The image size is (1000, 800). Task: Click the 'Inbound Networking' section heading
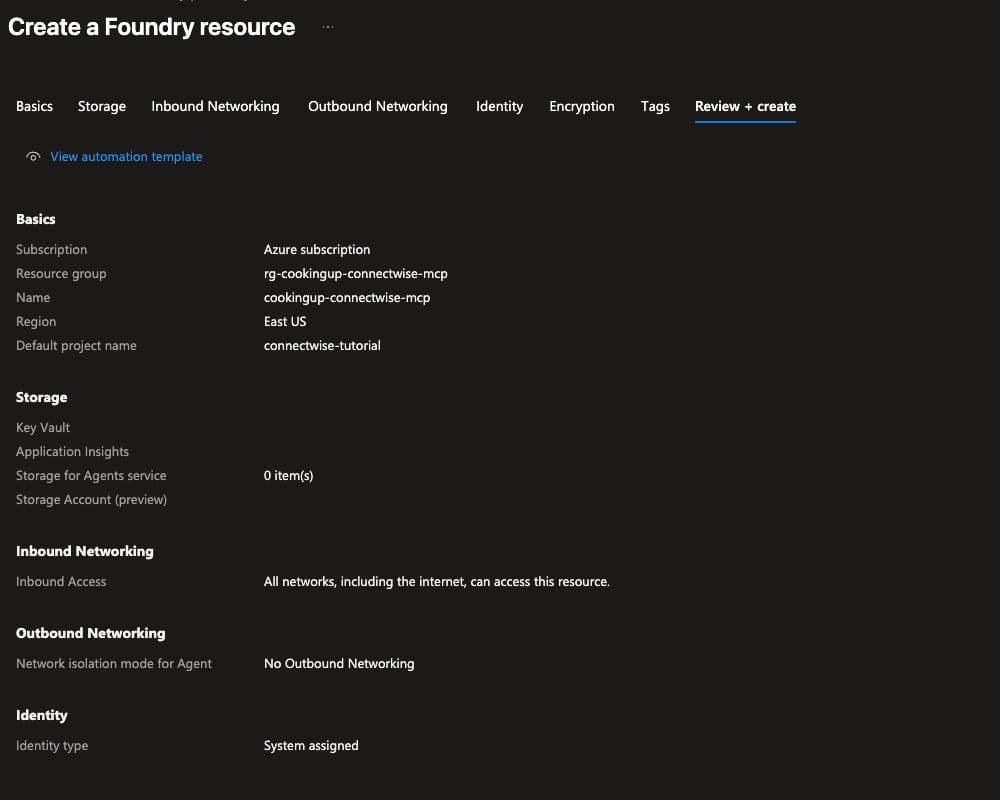pyautogui.click(x=85, y=551)
